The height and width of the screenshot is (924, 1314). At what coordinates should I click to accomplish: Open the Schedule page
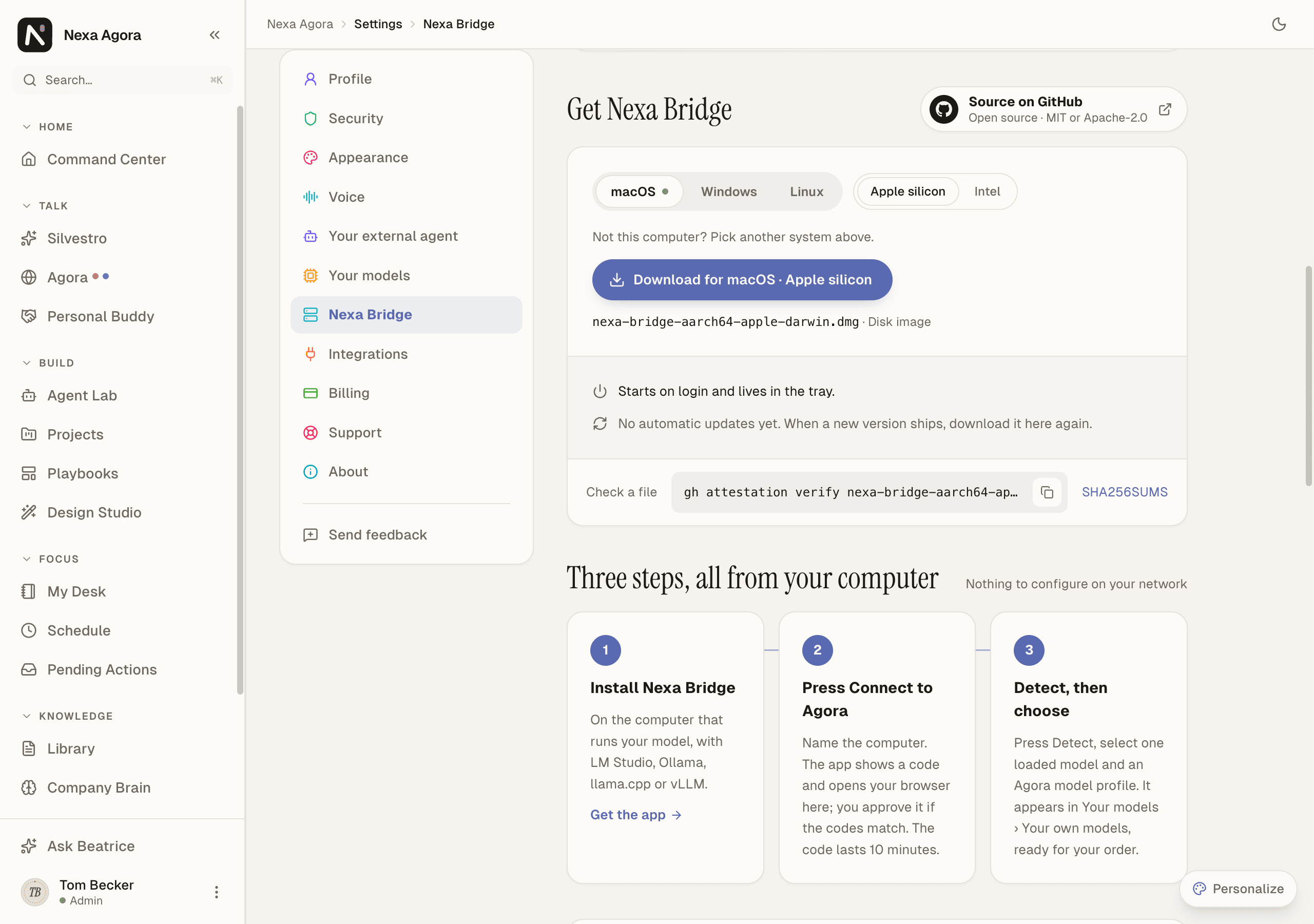pos(123,630)
